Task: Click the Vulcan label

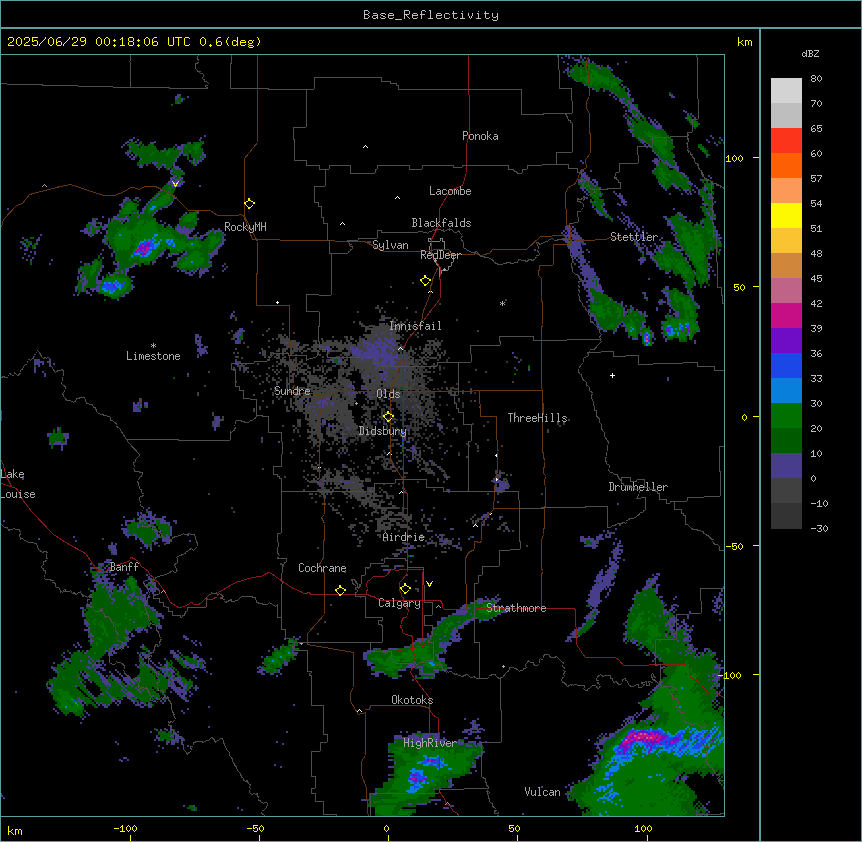Action: pos(542,792)
